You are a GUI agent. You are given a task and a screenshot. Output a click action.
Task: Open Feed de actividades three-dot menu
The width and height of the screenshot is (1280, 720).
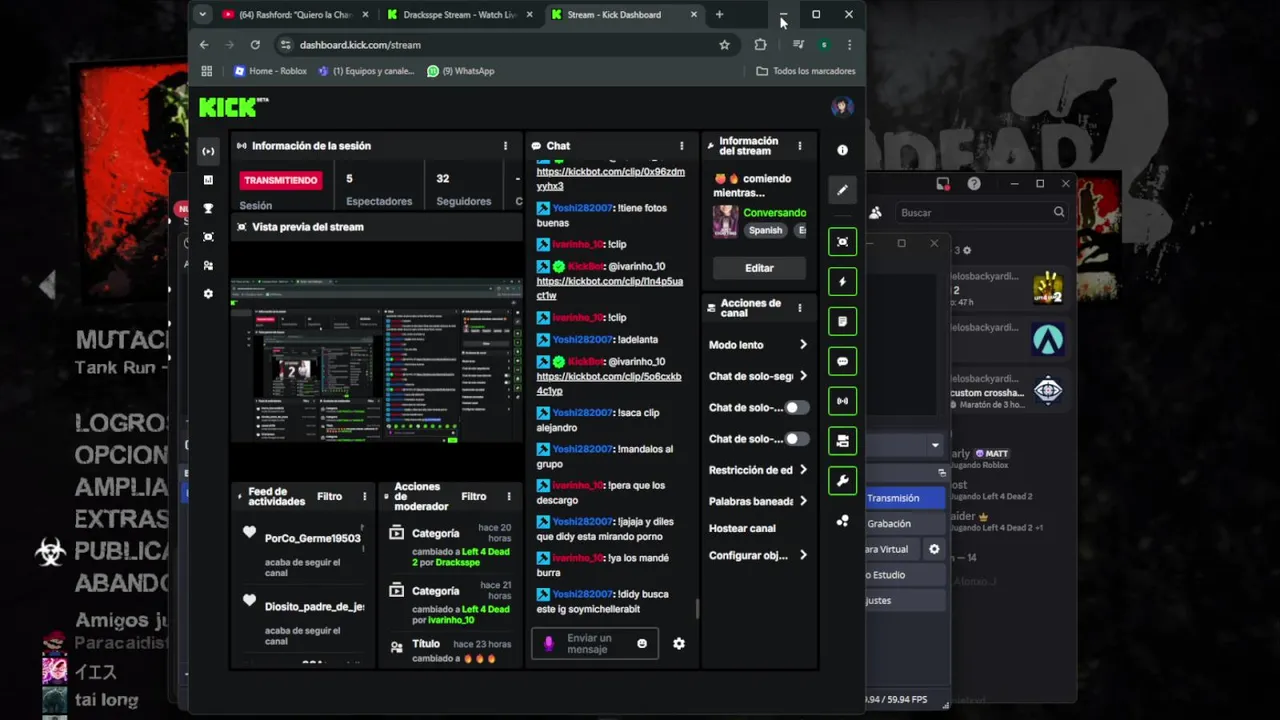[364, 496]
